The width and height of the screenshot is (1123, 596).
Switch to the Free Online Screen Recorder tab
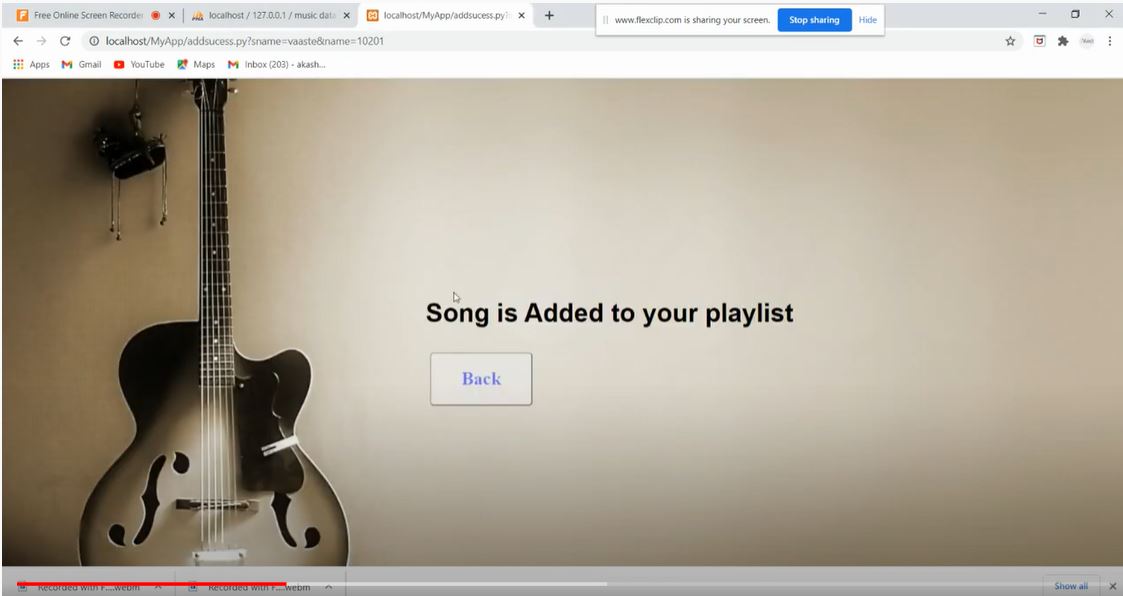coord(85,16)
